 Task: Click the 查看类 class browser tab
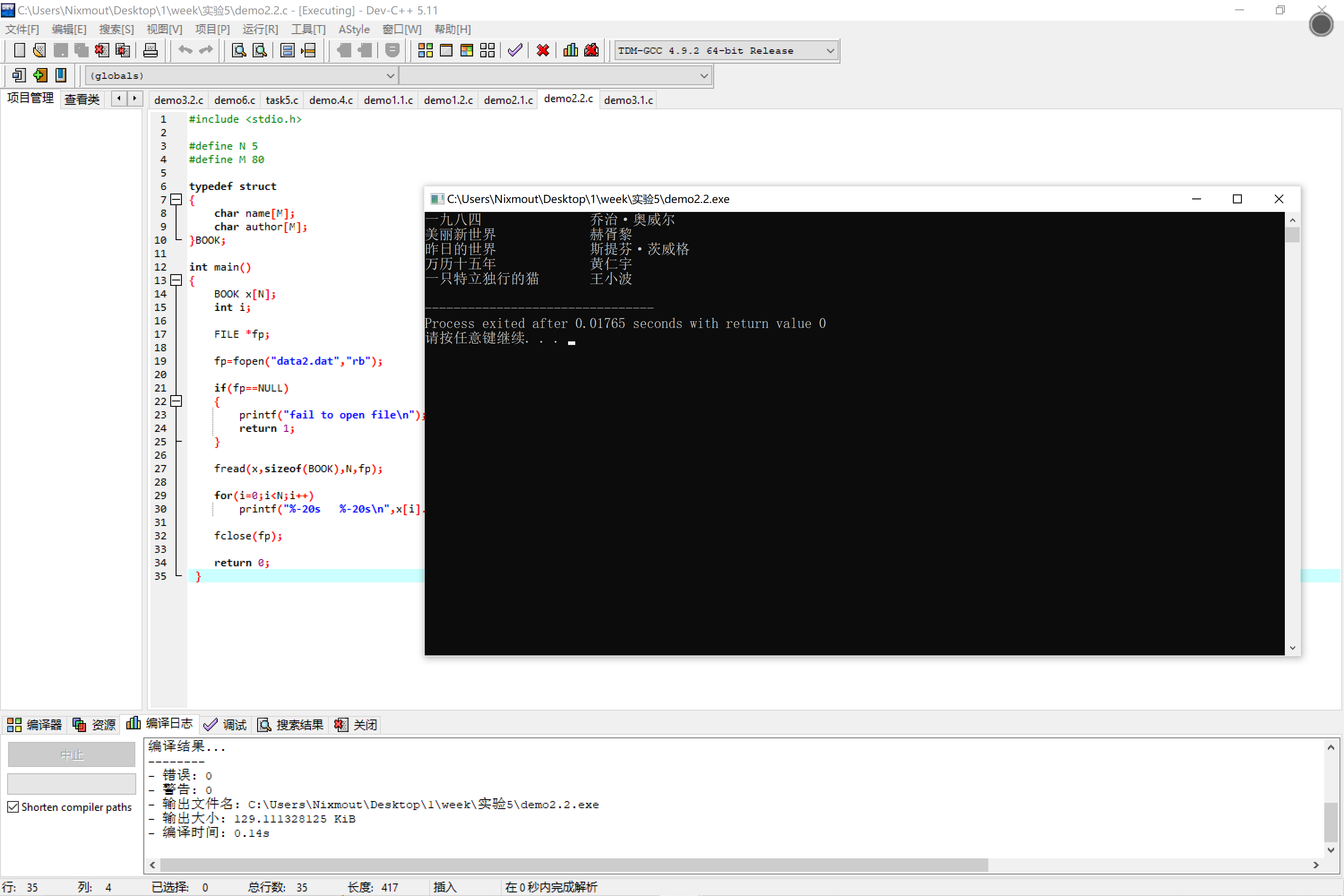tap(82, 99)
